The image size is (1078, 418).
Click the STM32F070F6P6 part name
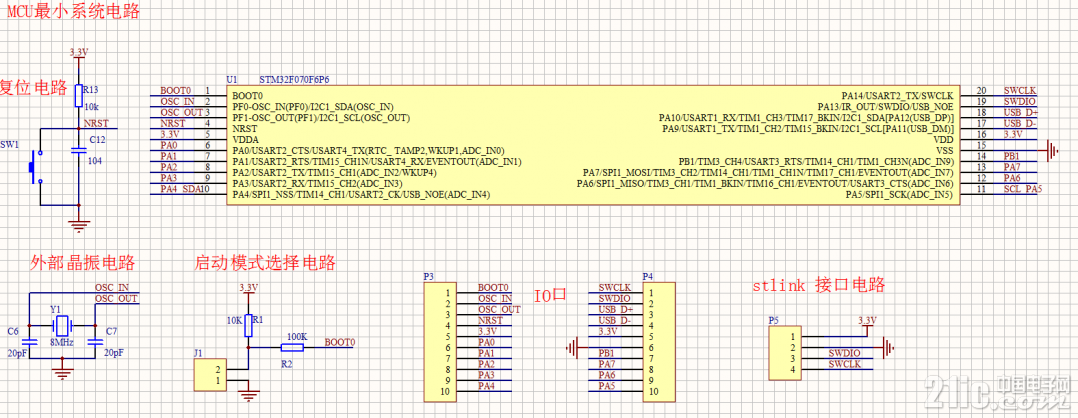[294, 80]
